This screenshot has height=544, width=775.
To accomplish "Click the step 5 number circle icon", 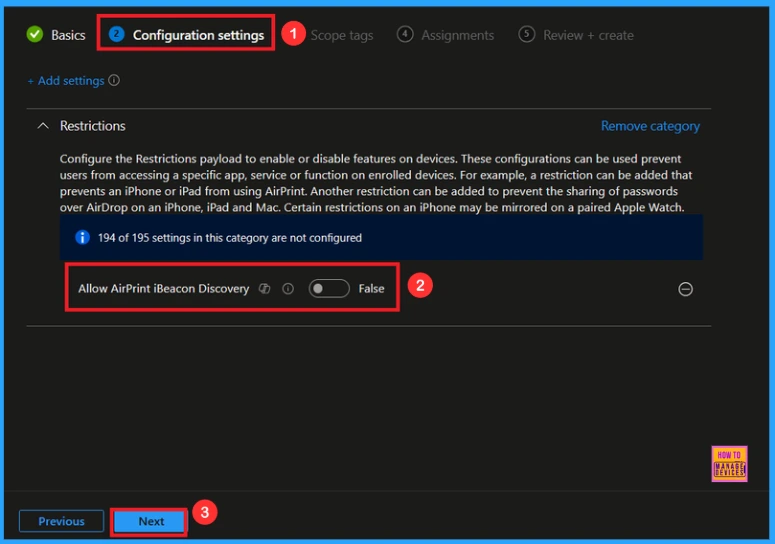I will 527,35.
